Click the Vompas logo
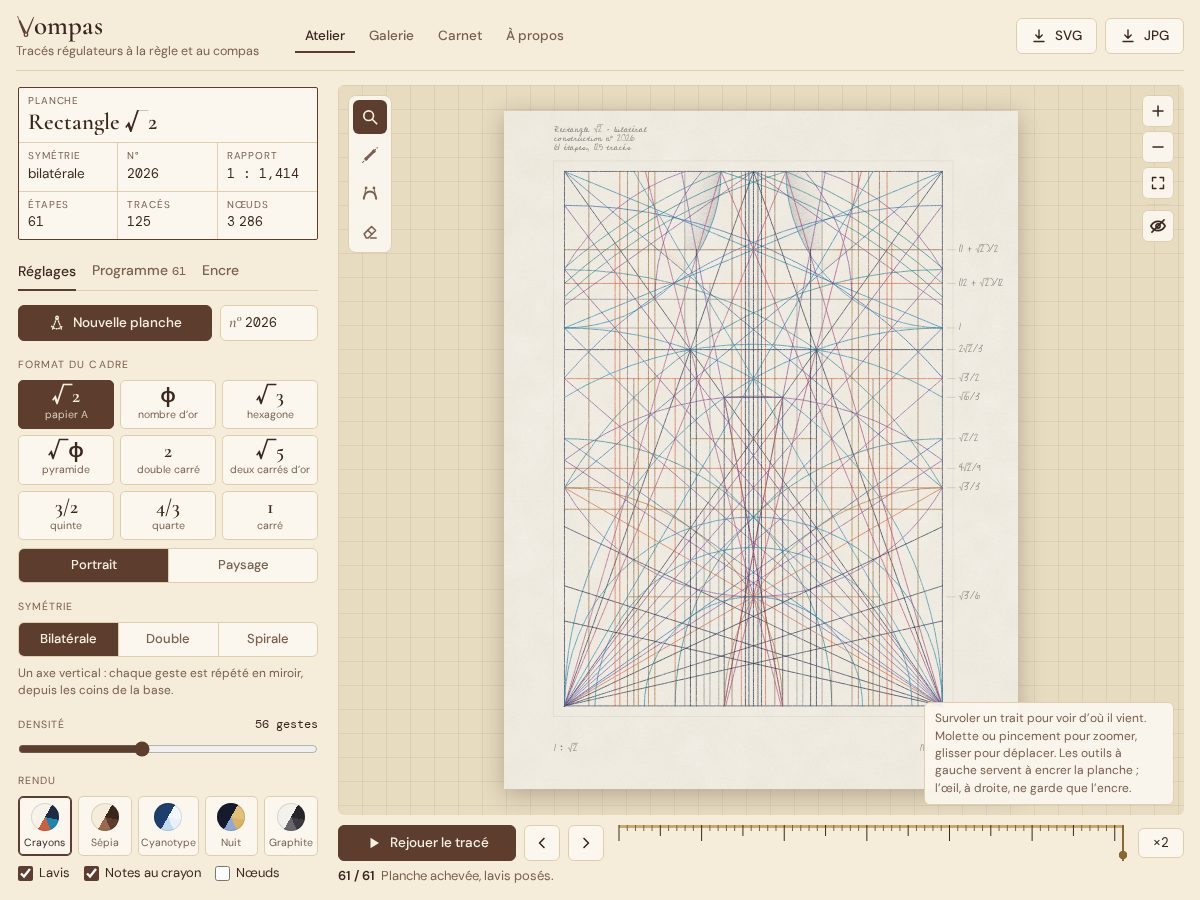The image size is (1200, 900). (60, 27)
